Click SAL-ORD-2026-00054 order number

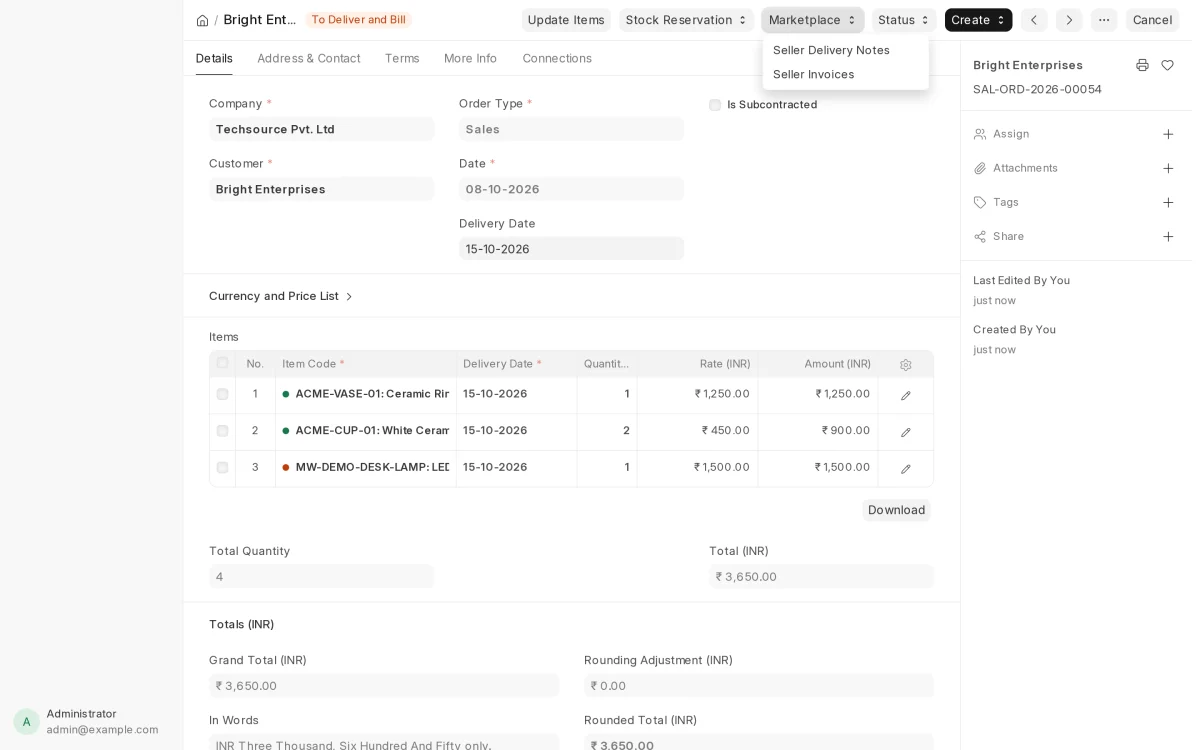point(1037,89)
